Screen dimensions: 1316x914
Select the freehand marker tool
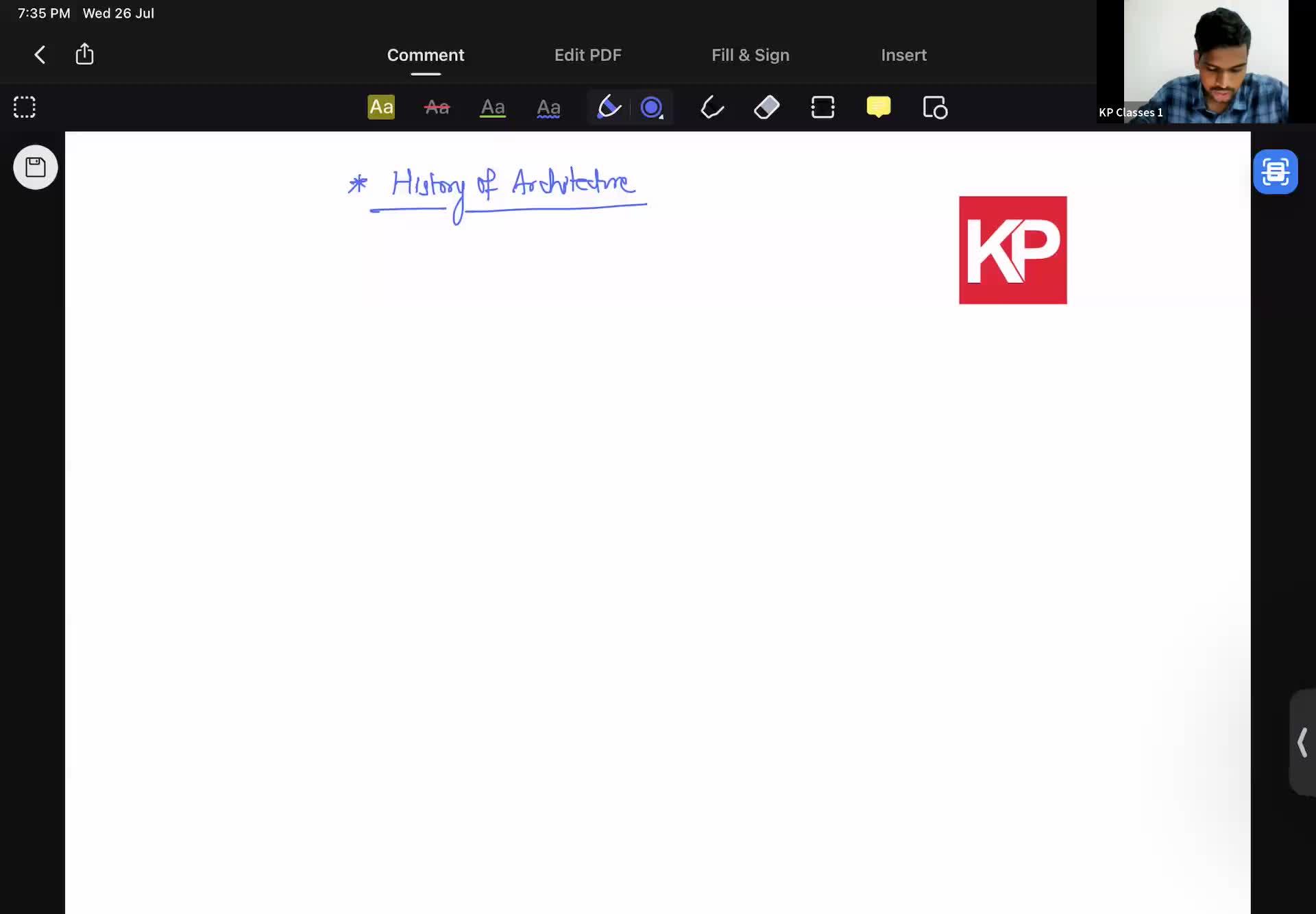711,108
